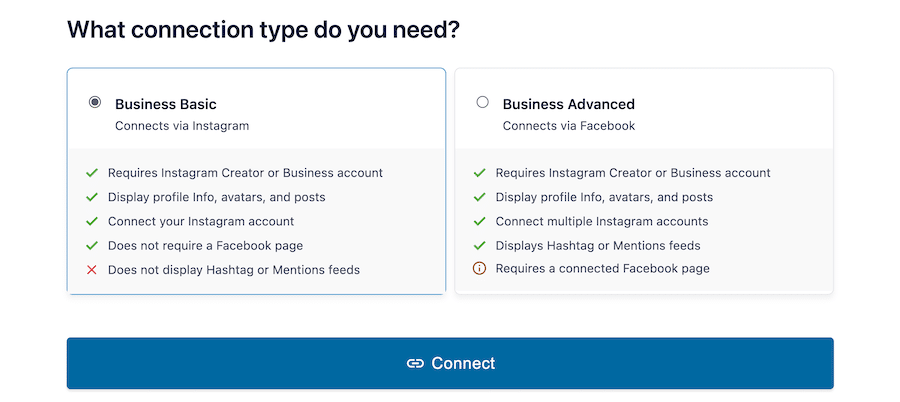900x402 pixels.
Task: Click 'Requires a connected Facebook page' text
Action: [x=602, y=269]
